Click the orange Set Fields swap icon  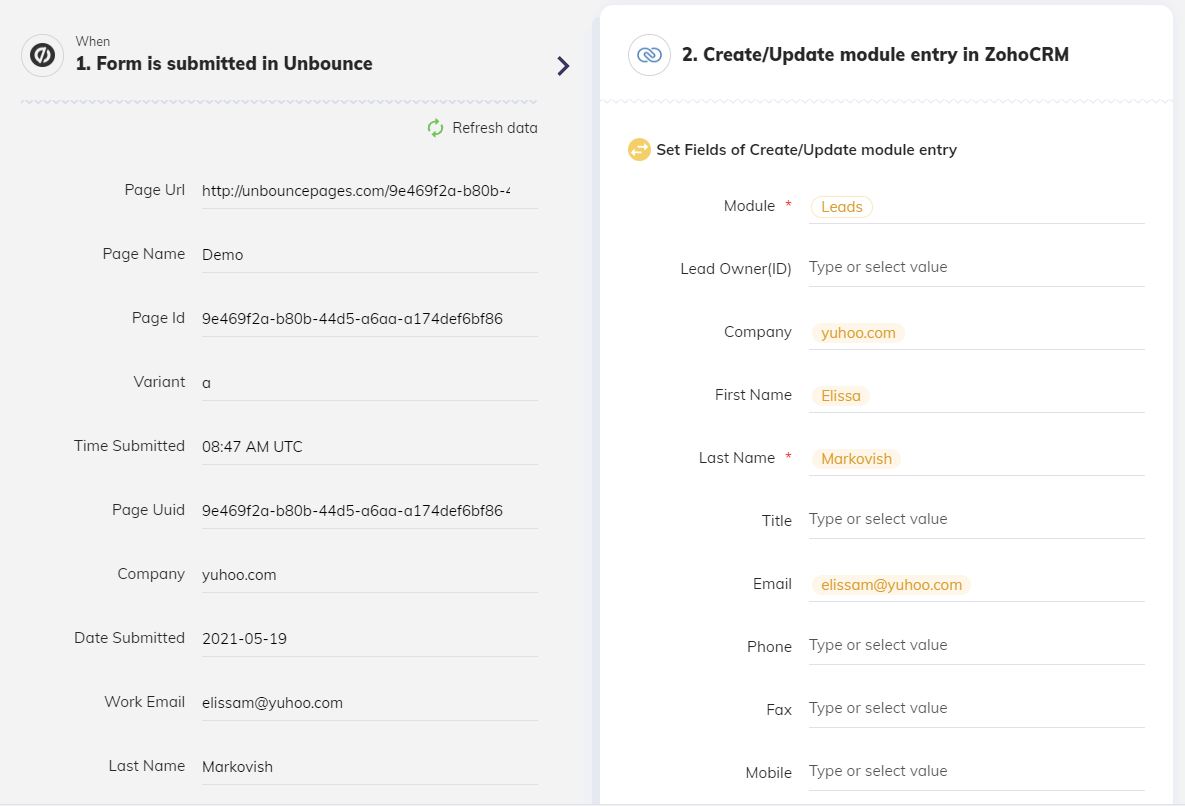[x=639, y=150]
